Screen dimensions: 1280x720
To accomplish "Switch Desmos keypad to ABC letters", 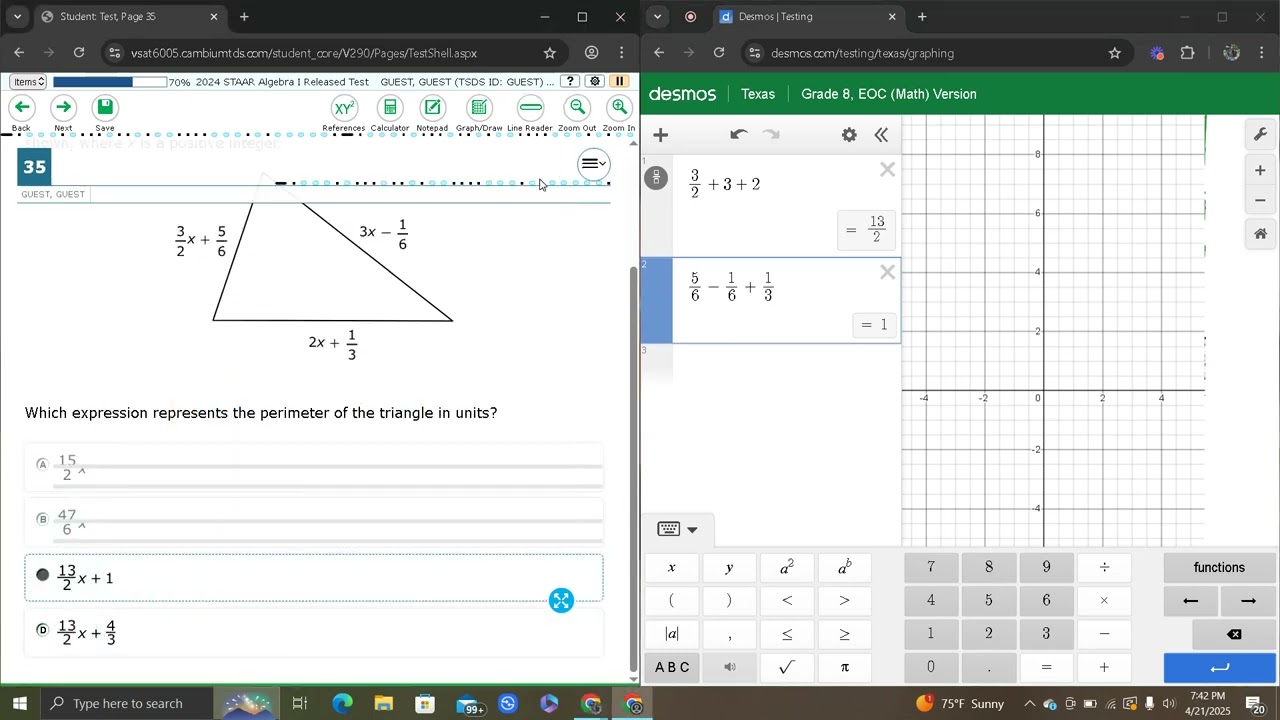I will point(672,667).
